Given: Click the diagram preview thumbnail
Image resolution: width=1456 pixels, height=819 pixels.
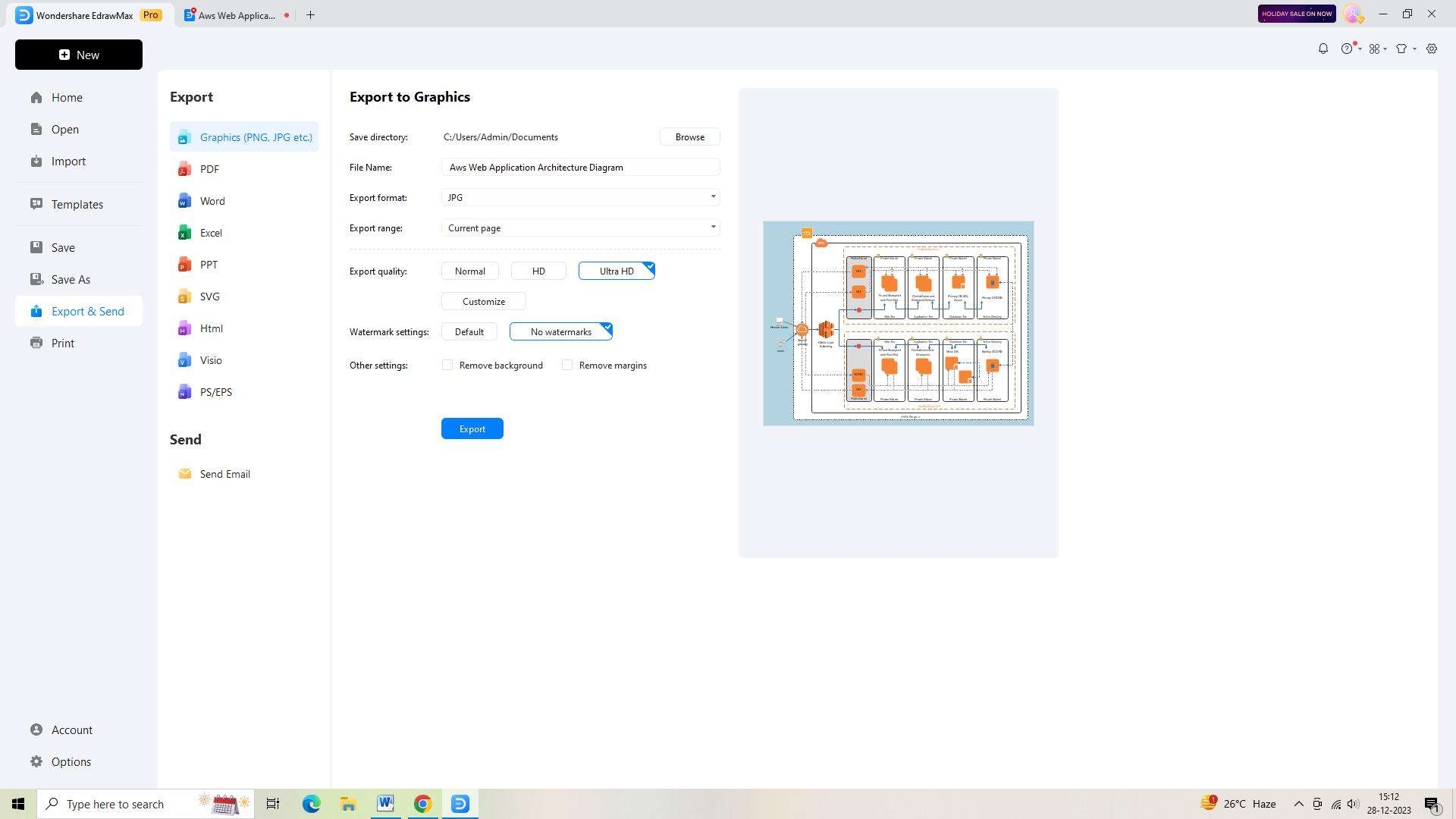Looking at the screenshot, I should 898,322.
